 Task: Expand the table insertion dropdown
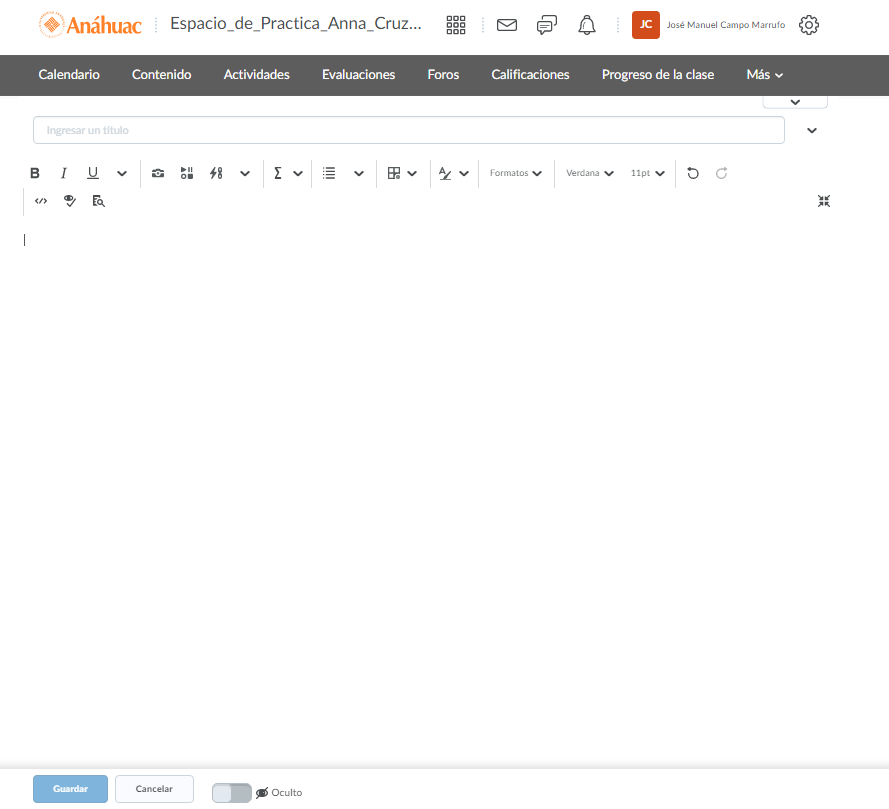click(x=412, y=173)
